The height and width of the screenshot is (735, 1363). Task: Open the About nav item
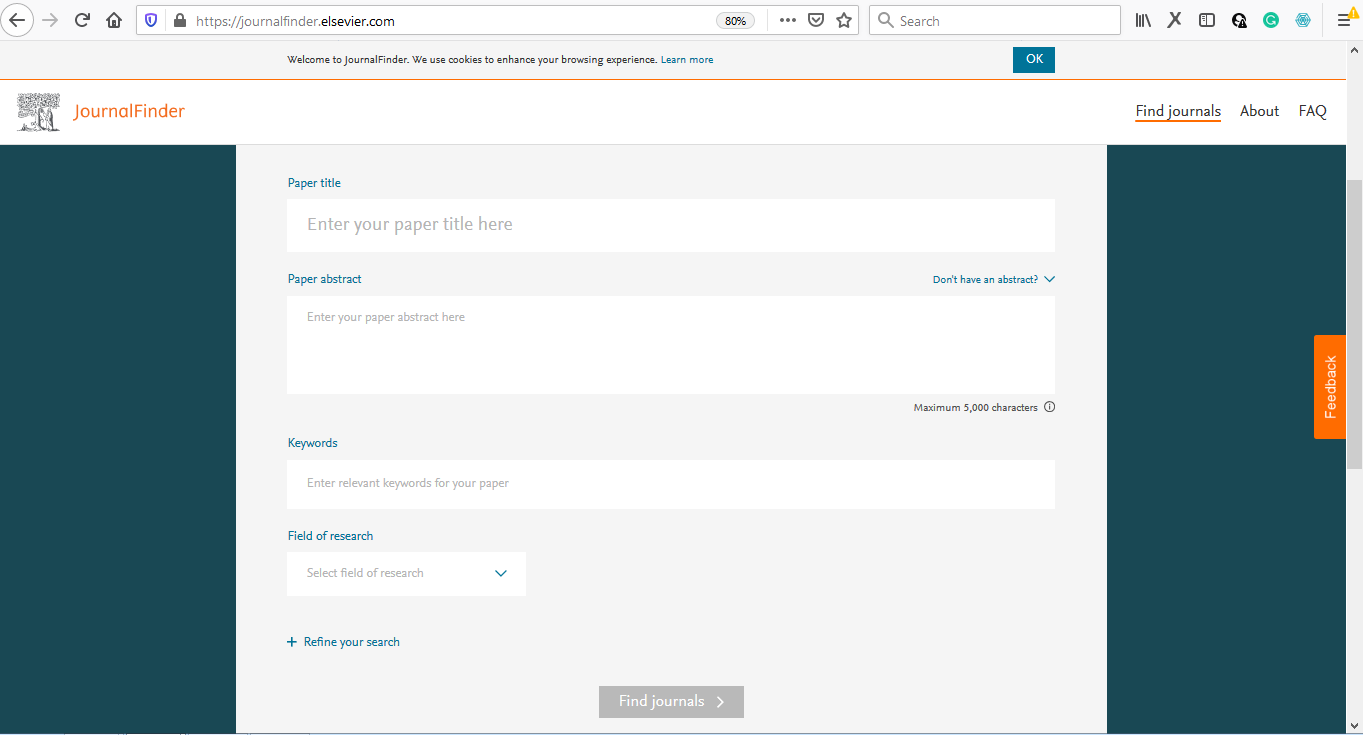[1259, 111]
